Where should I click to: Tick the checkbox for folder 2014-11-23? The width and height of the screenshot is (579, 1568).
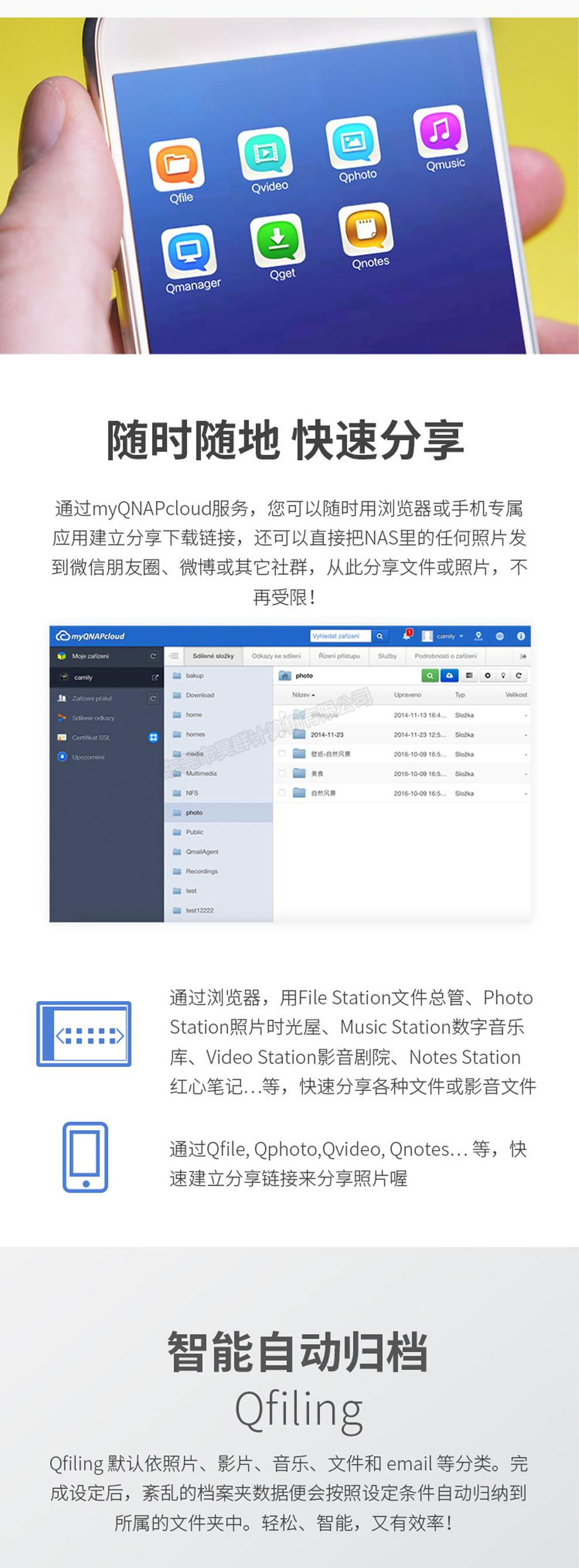(282, 735)
